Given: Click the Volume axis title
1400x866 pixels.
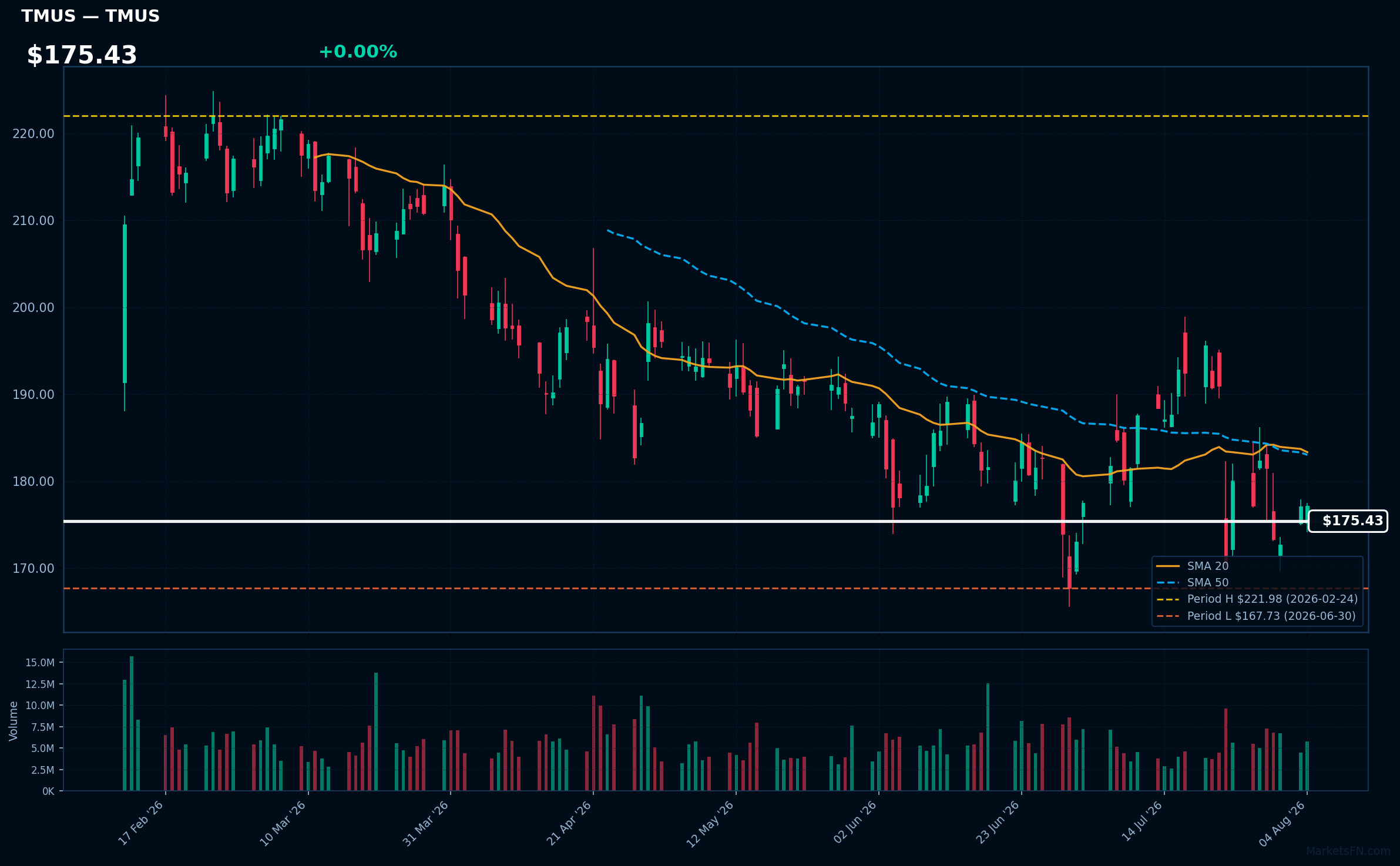Looking at the screenshot, I should pos(13,721).
